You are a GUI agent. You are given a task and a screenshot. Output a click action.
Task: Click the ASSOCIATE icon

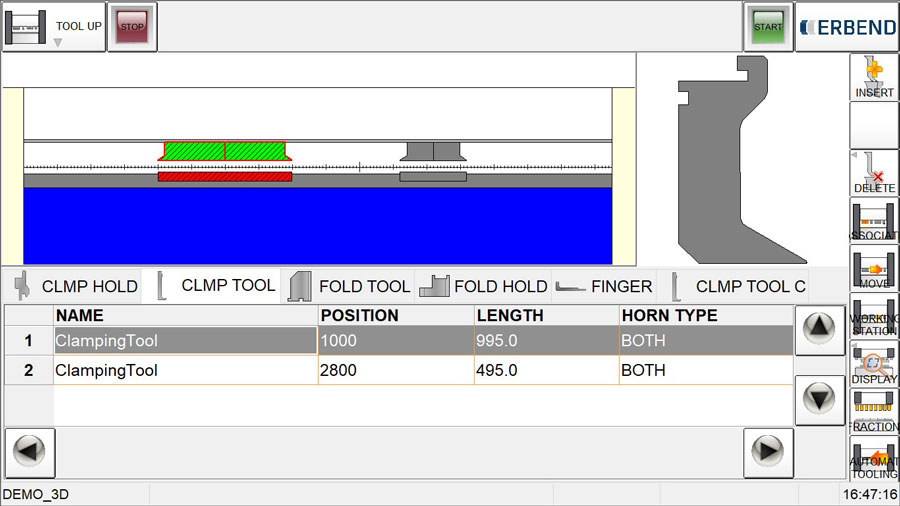pos(874,220)
